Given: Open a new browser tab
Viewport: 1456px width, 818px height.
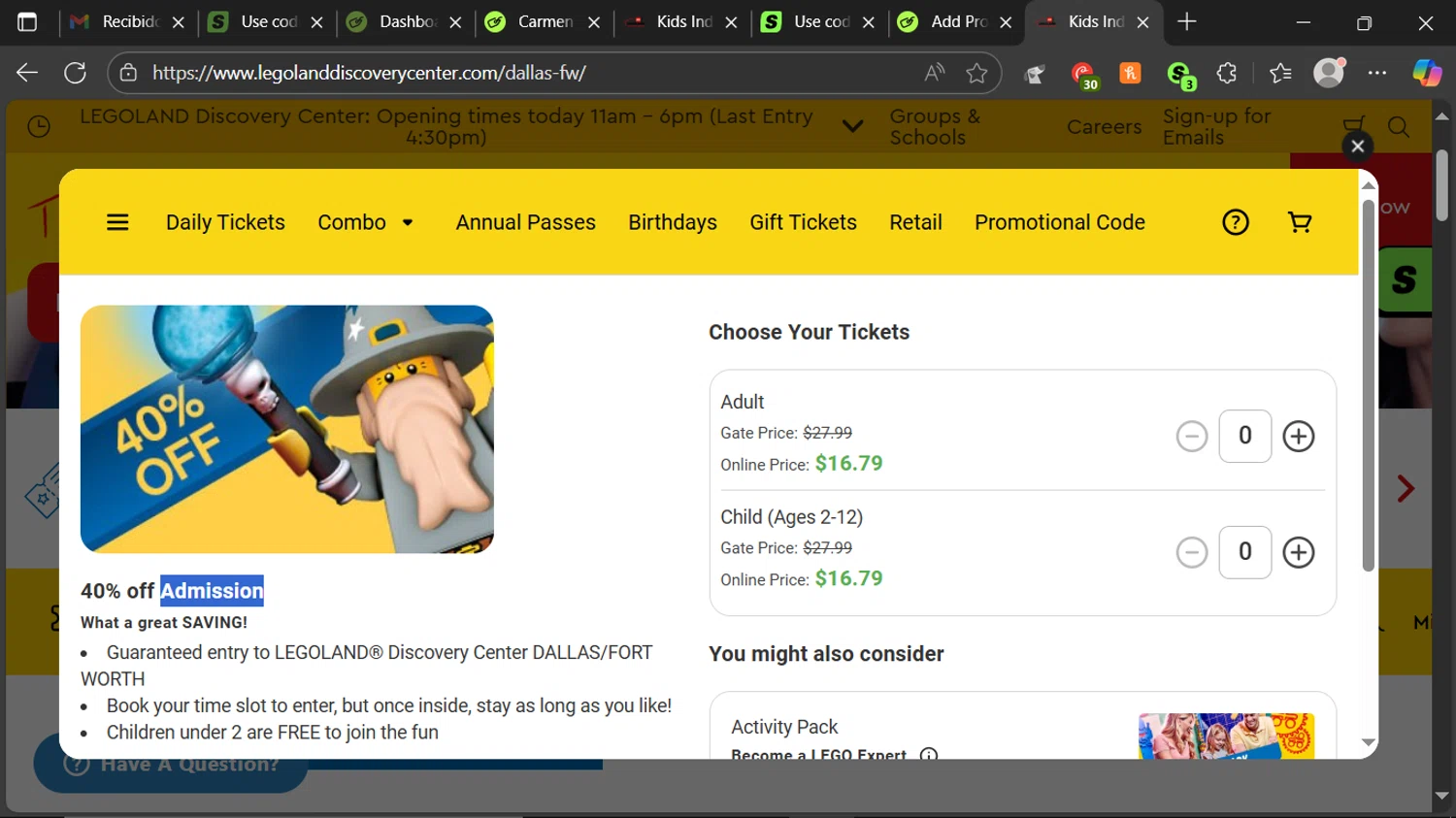Looking at the screenshot, I should coord(1186,21).
